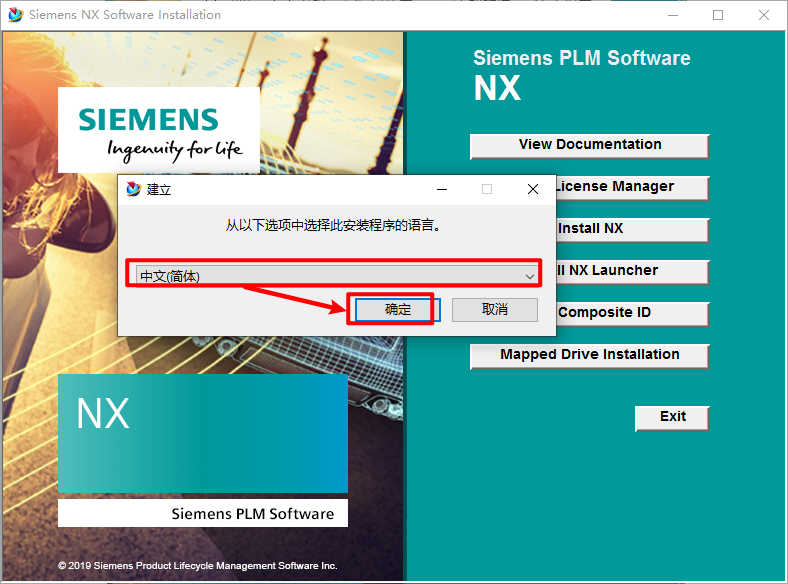Click the 取消 cancel button
788x584 pixels.
tap(495, 309)
